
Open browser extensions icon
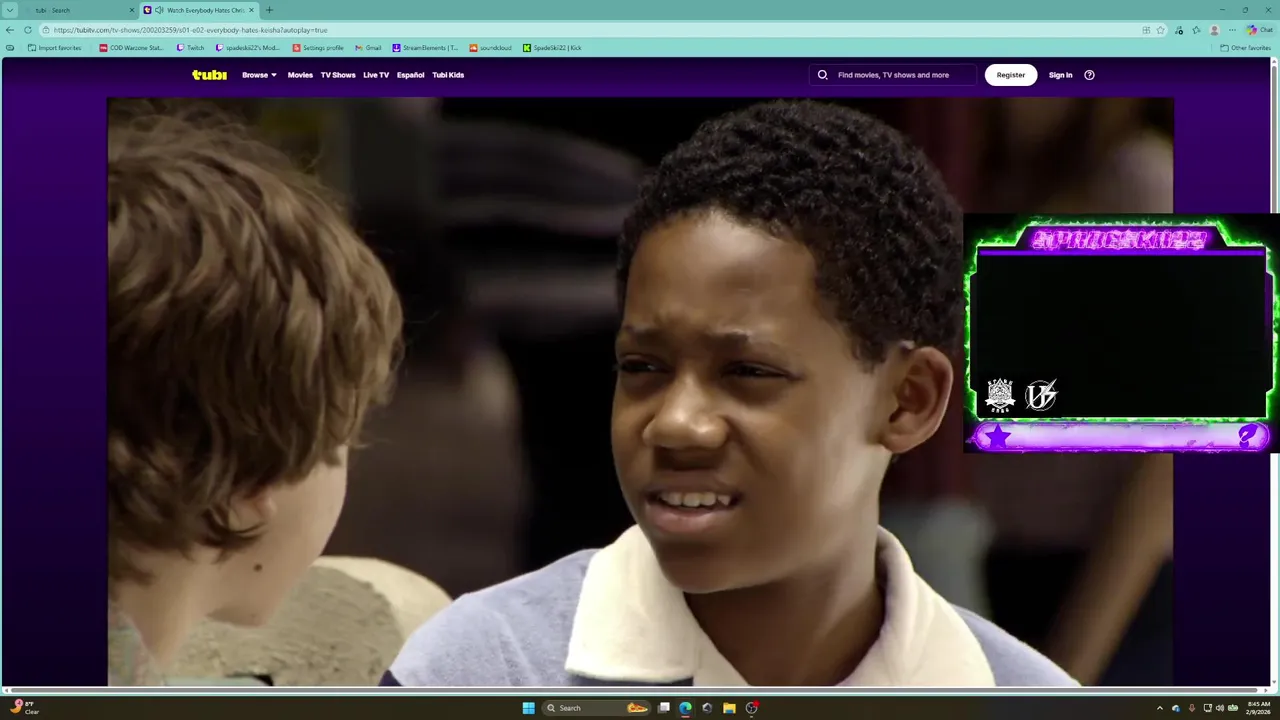pos(1180,30)
